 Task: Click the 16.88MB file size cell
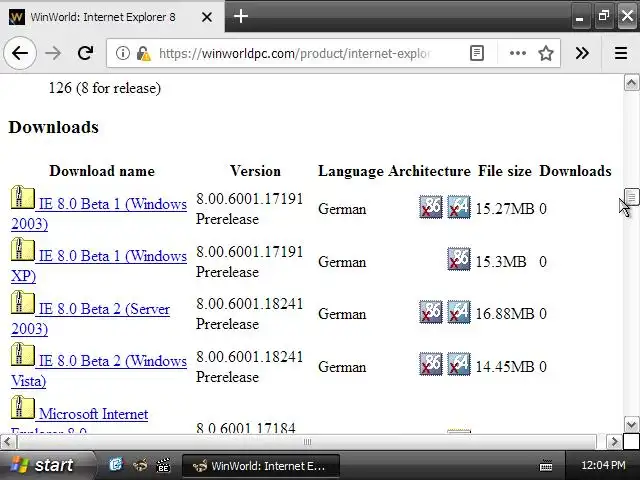pyautogui.click(x=505, y=314)
